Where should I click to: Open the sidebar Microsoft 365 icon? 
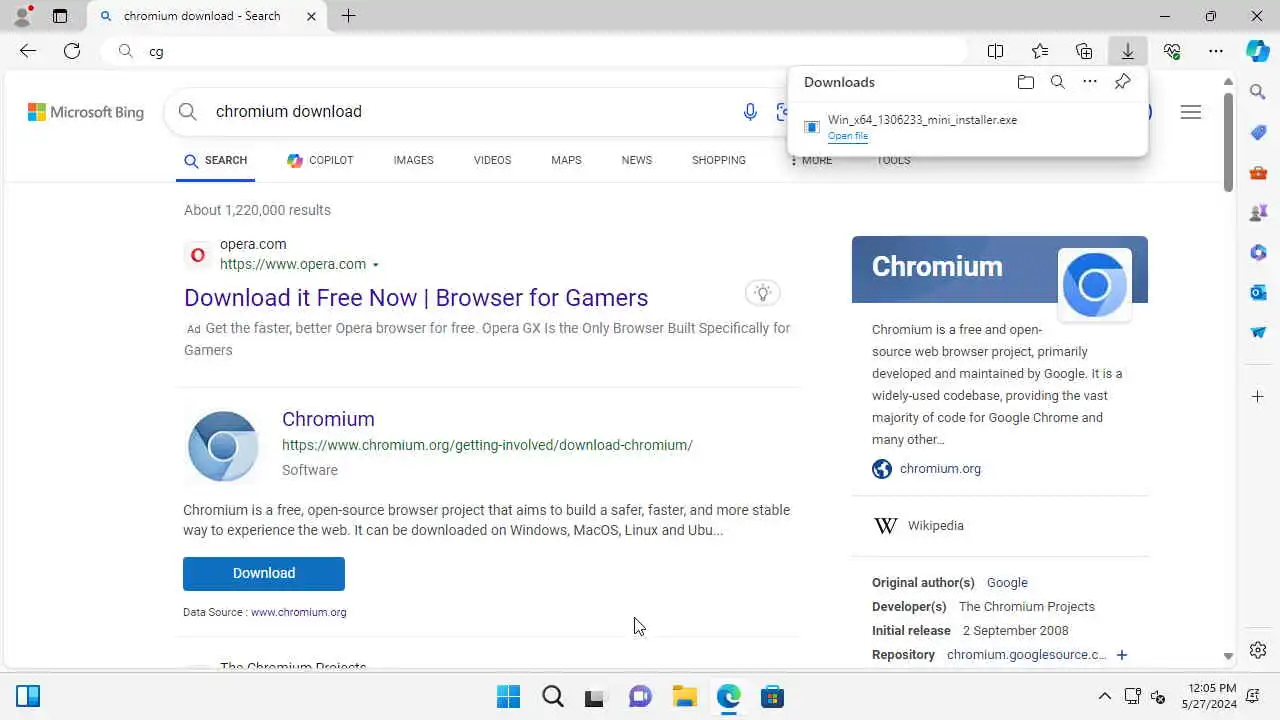coord(1258,252)
